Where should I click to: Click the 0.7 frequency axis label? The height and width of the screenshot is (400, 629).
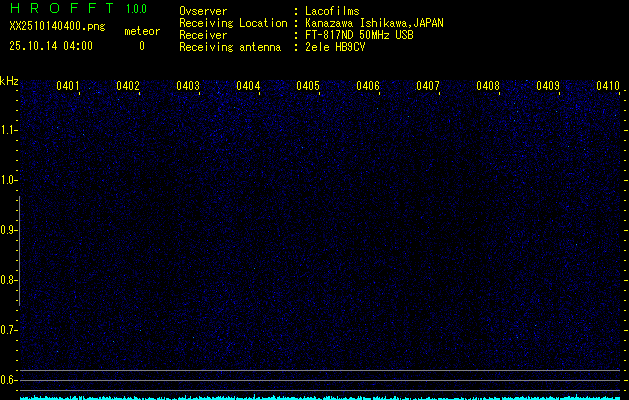9,330
